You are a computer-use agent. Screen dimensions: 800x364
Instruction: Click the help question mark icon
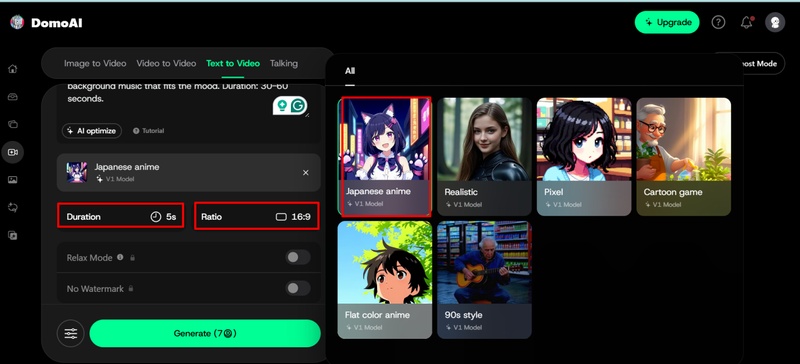(718, 22)
